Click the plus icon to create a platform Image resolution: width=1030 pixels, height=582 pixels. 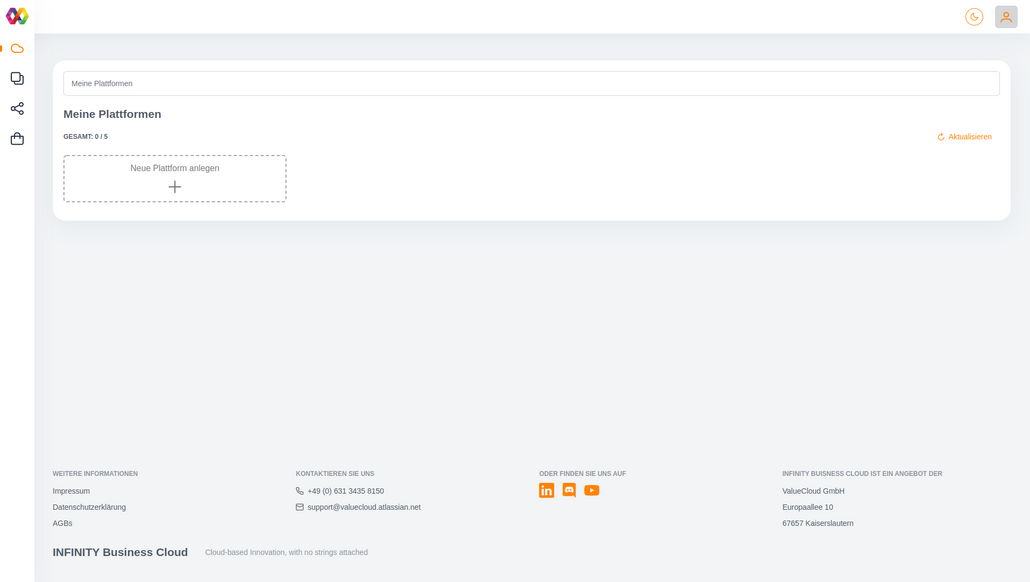click(175, 186)
